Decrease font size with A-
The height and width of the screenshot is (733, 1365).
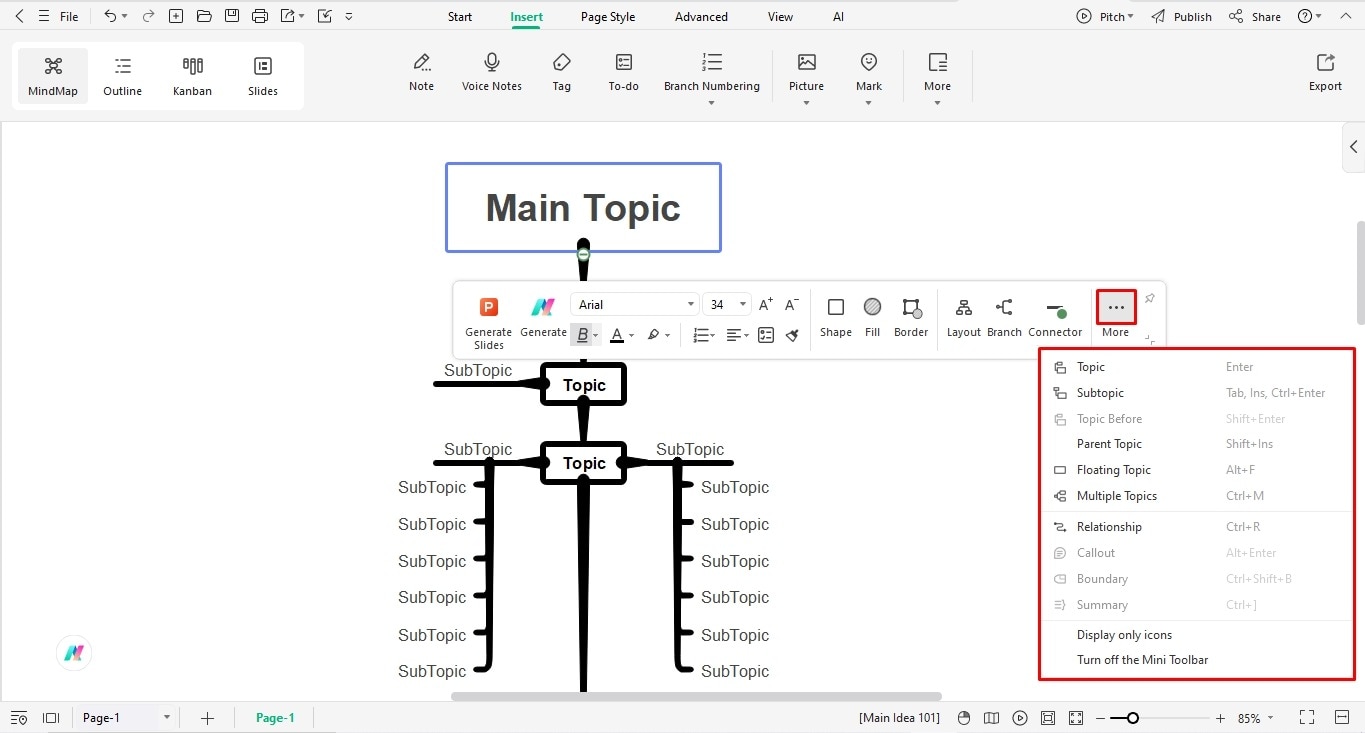tap(792, 304)
